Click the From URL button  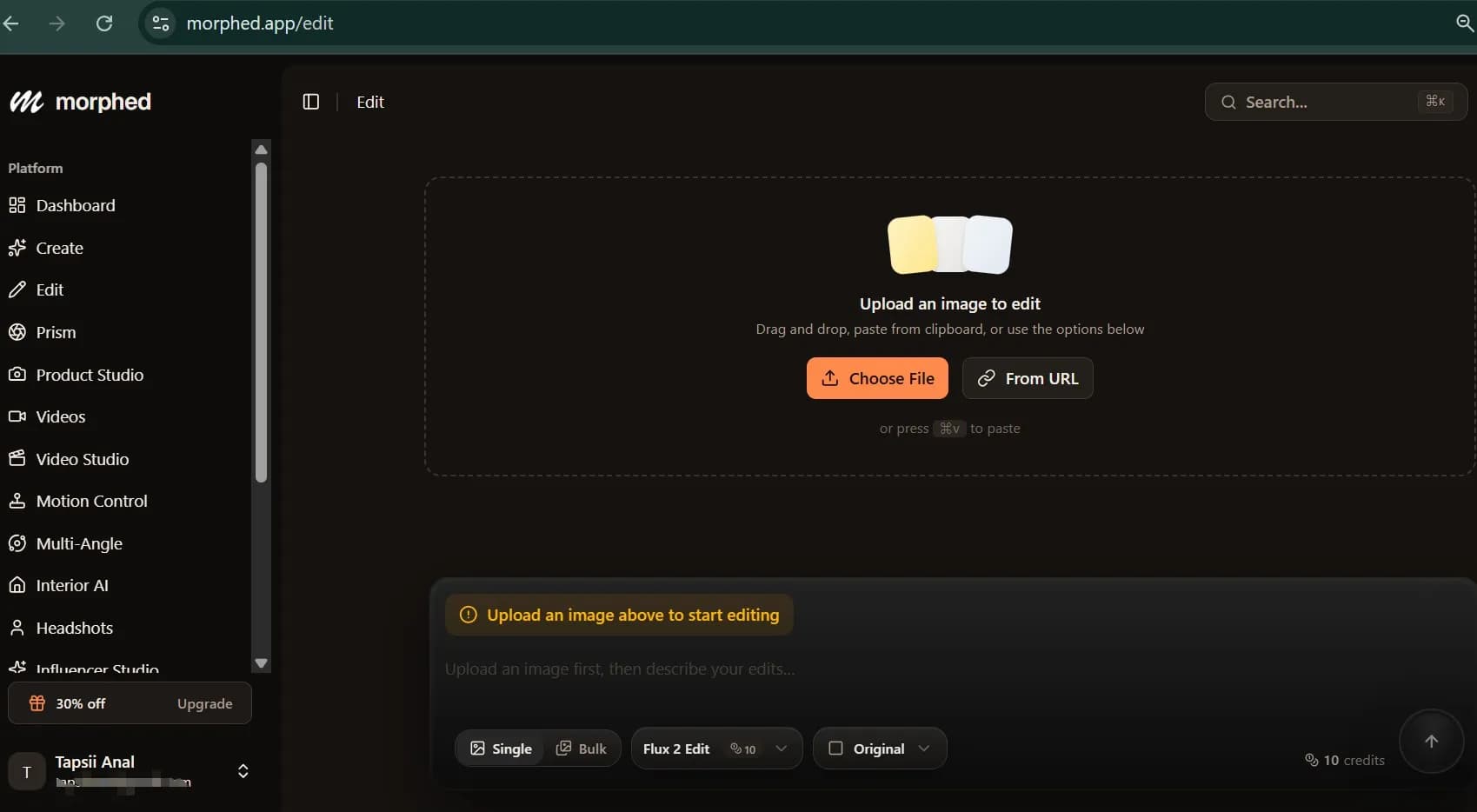[x=1028, y=378]
